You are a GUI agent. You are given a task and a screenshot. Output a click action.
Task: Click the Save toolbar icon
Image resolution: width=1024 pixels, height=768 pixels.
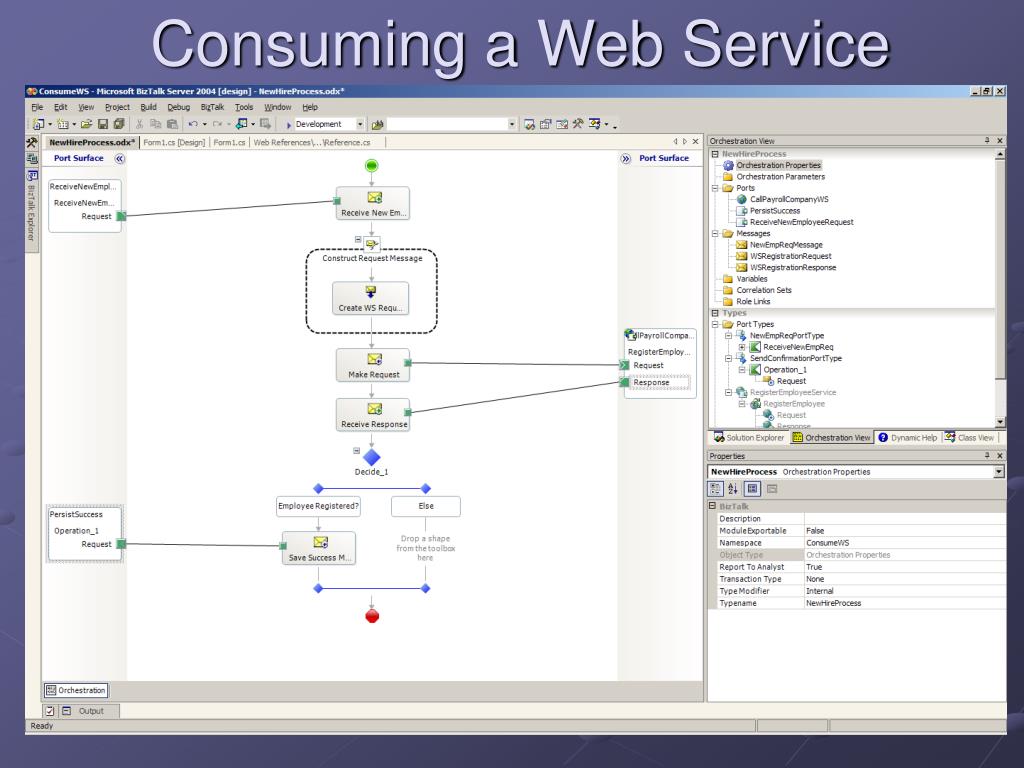coord(103,124)
